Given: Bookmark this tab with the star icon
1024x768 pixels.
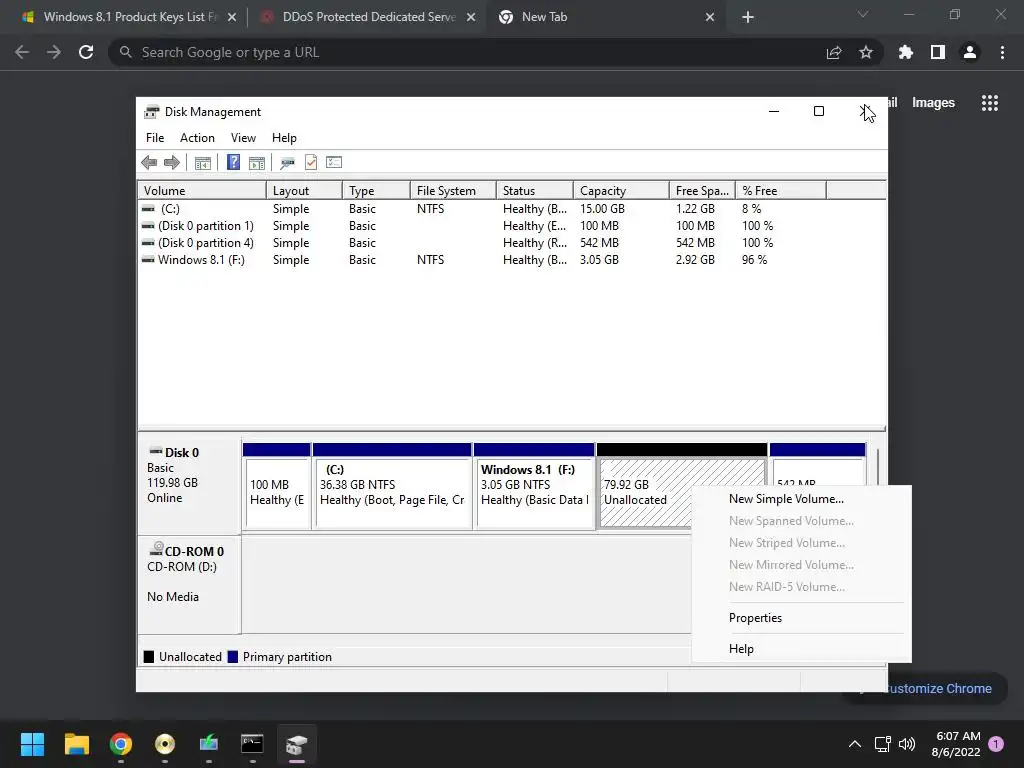Looking at the screenshot, I should pos(866,52).
